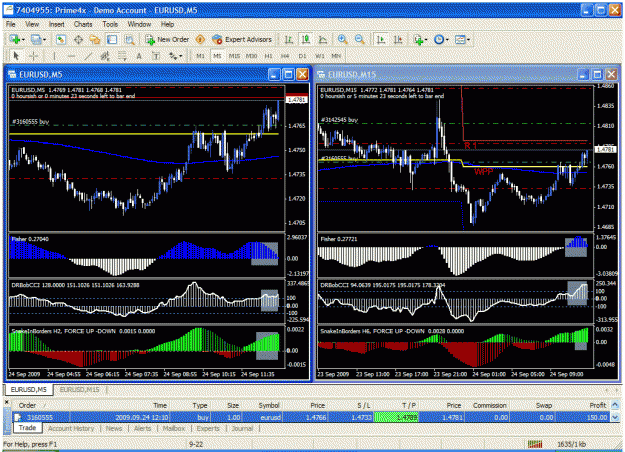Select the arrows drawing tool
Viewport: 625px width, 452px height.
(173, 56)
